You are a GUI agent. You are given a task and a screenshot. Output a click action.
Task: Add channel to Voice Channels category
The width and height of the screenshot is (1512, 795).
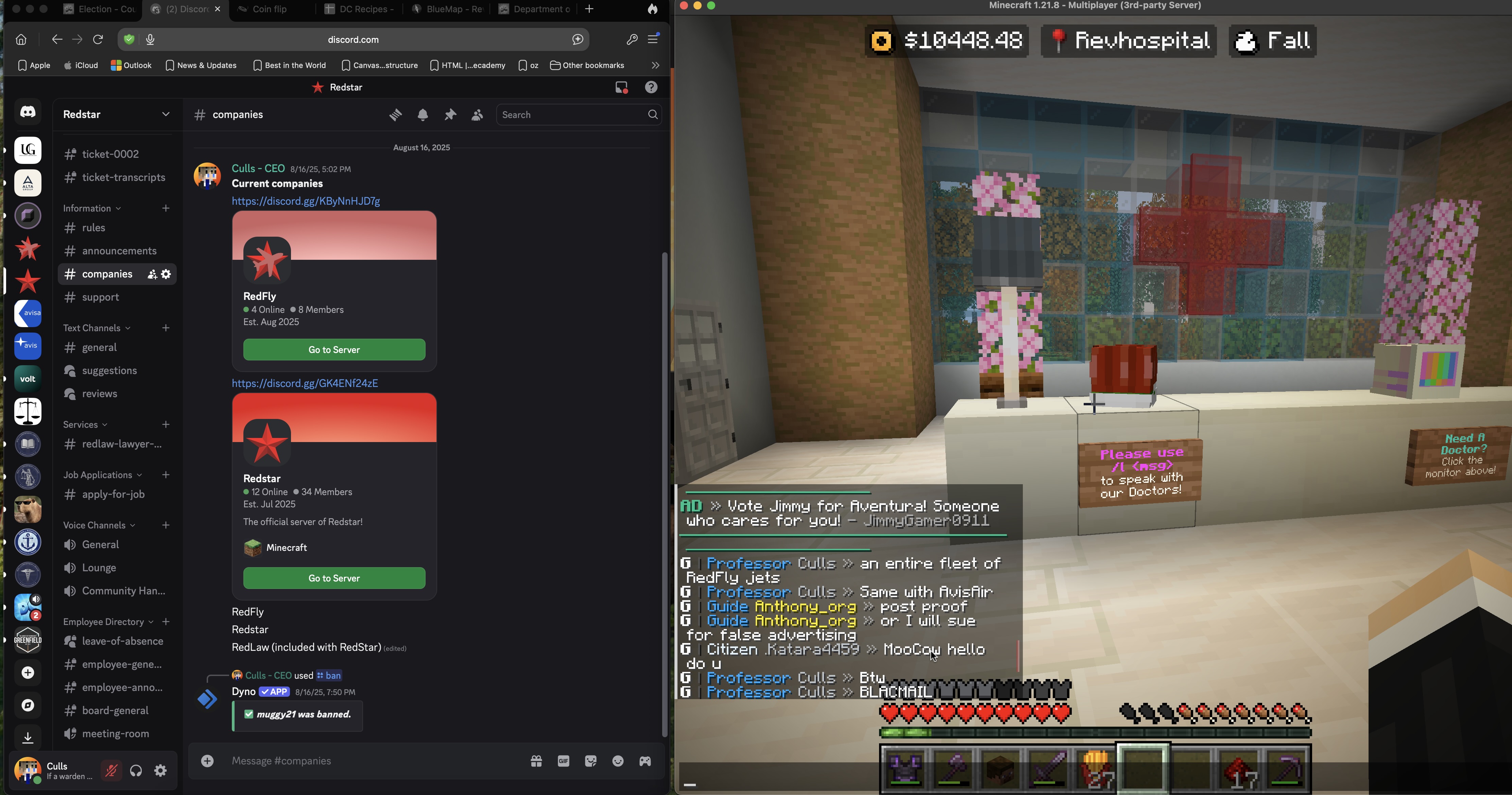pos(166,525)
